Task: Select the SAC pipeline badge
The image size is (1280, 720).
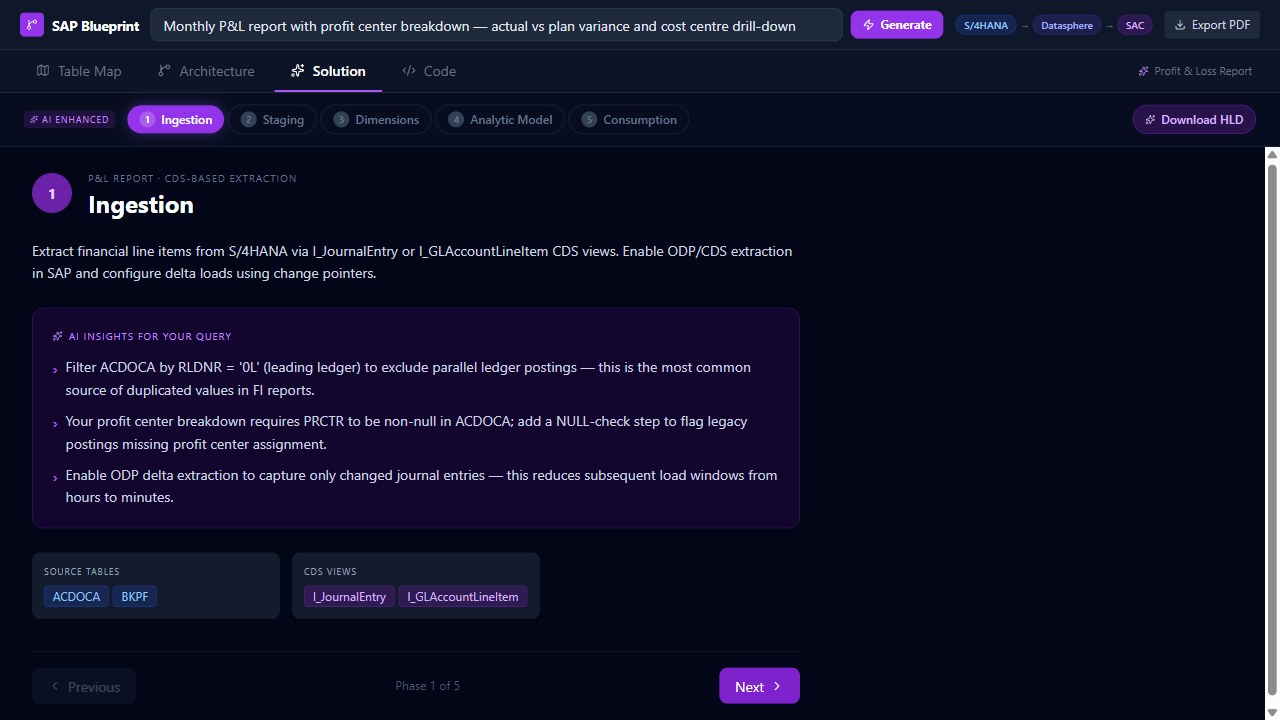Action: pos(1134,26)
